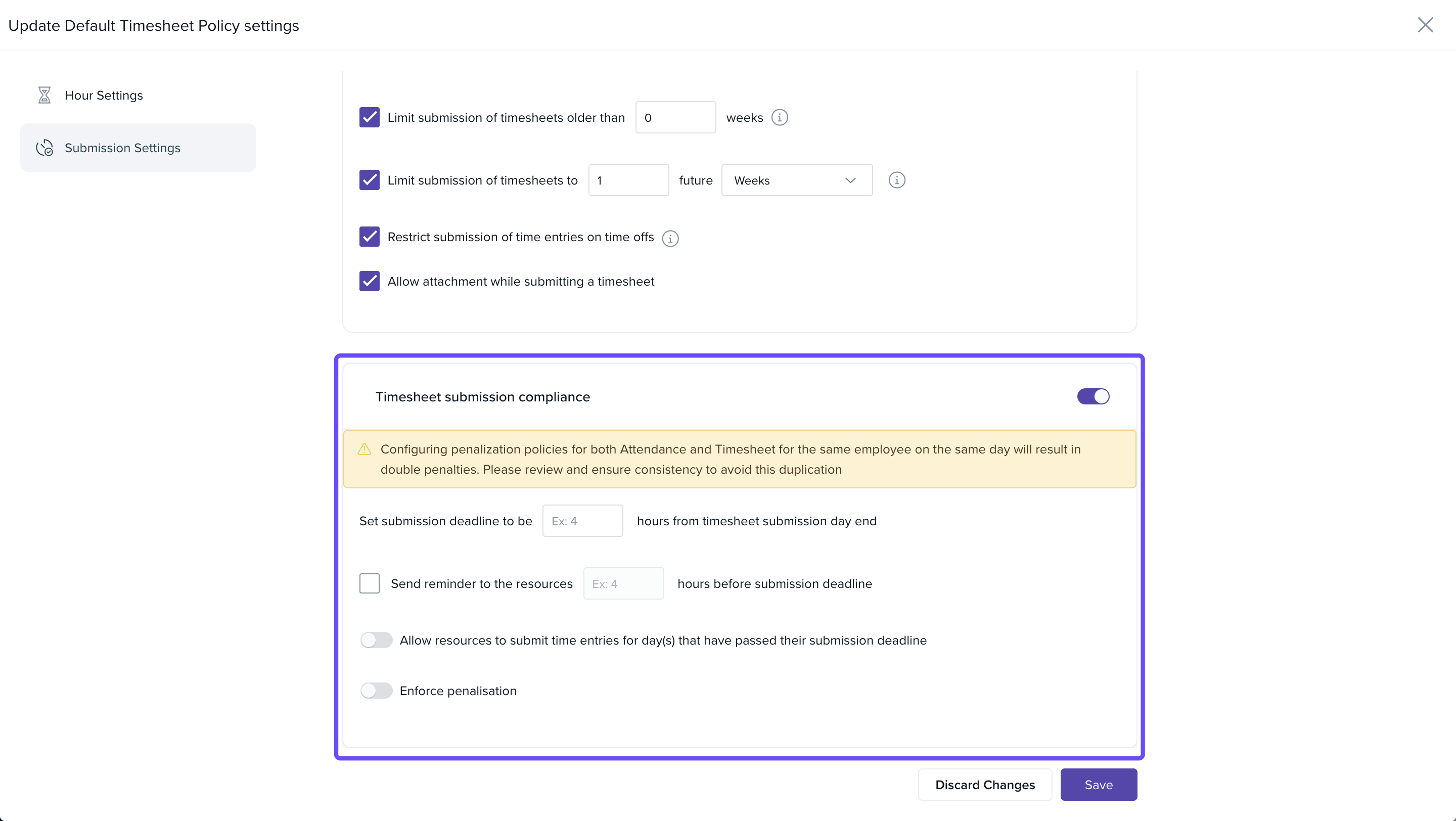Screen dimensions: 1456x821
Task: Uncheck Limit submission of timesheets older than
Action: tap(370, 117)
